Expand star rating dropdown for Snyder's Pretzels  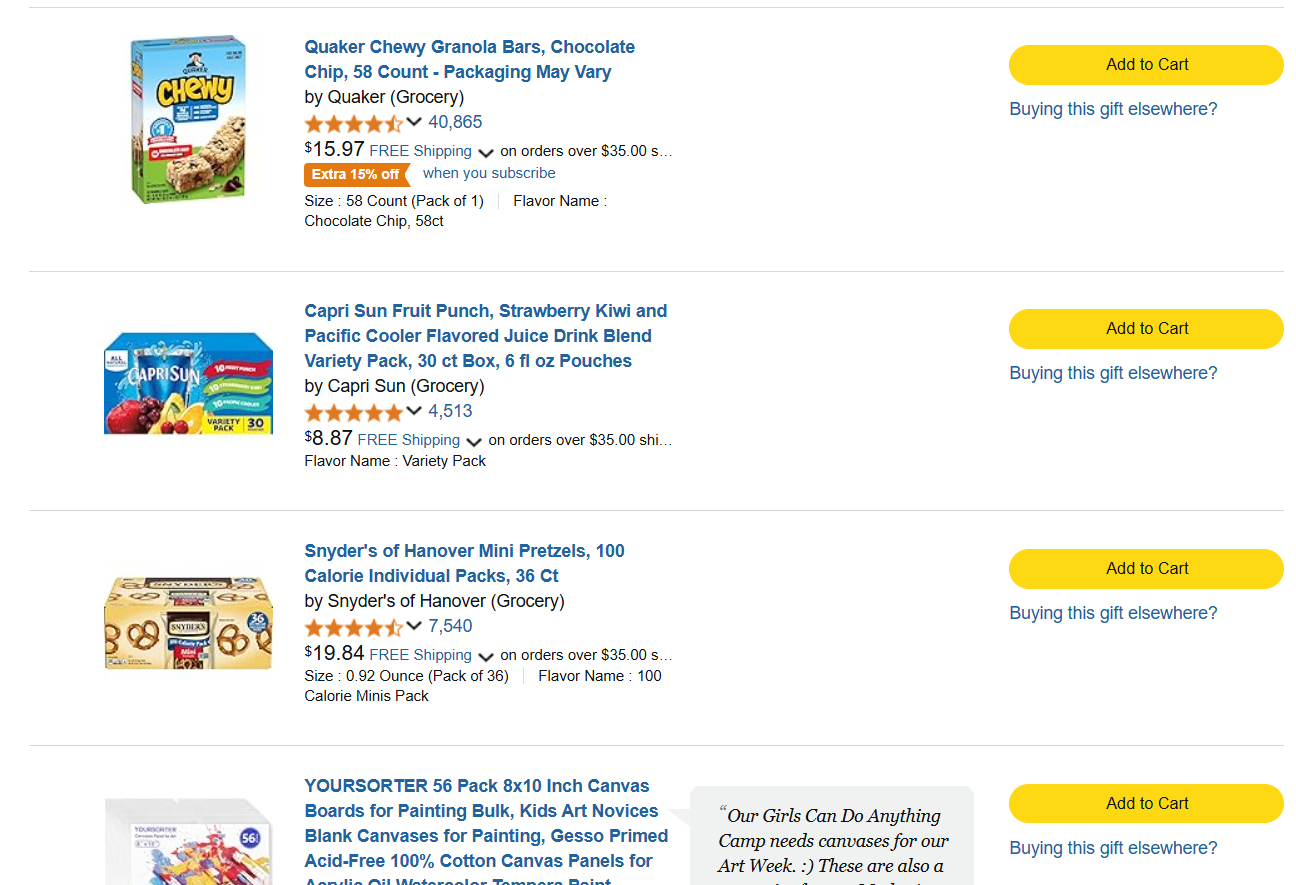(x=414, y=627)
